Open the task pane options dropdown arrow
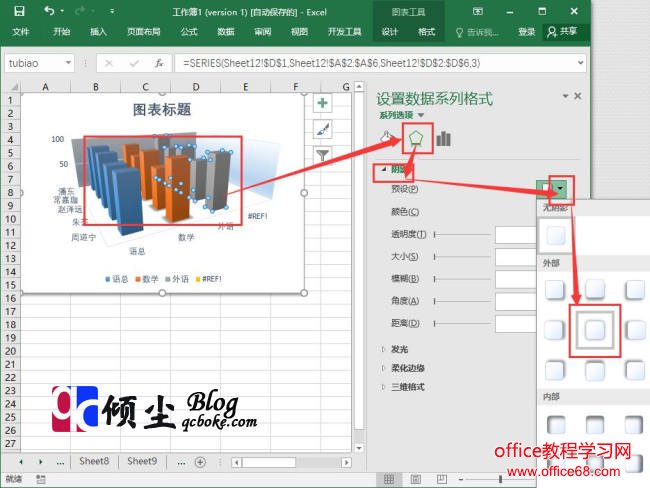 (565, 96)
